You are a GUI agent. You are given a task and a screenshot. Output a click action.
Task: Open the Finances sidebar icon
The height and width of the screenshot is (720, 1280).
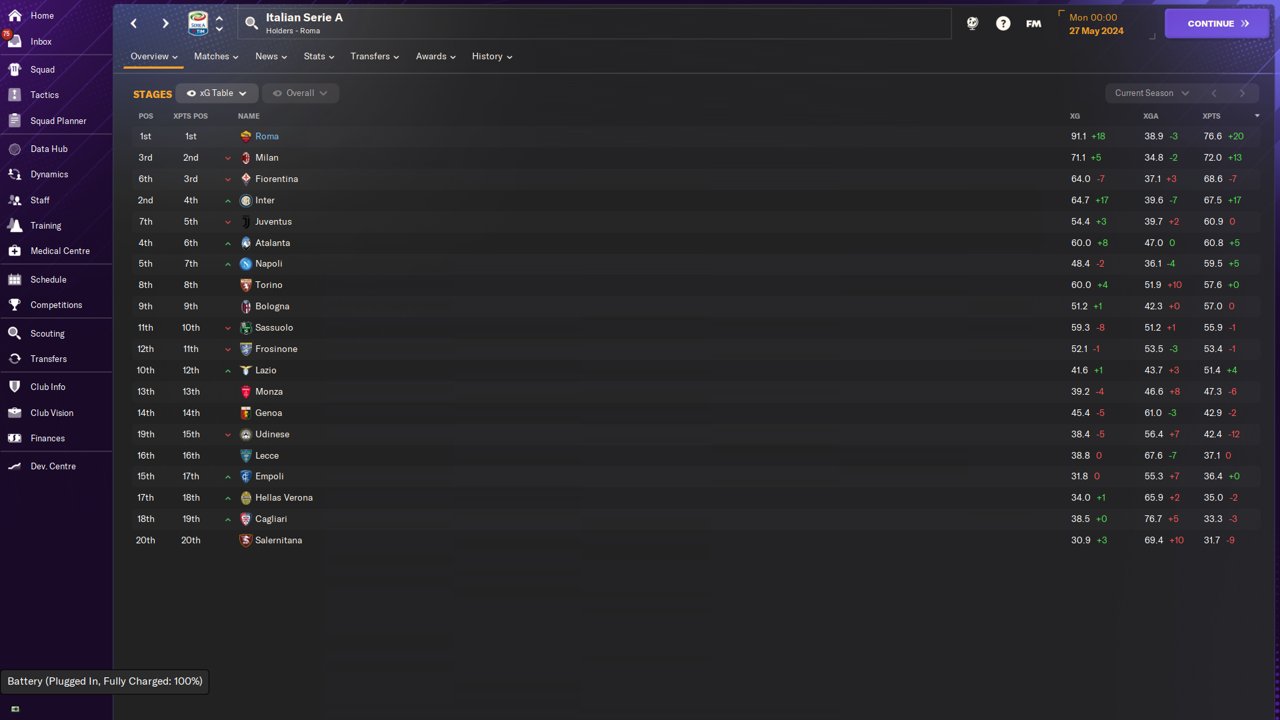[14, 438]
